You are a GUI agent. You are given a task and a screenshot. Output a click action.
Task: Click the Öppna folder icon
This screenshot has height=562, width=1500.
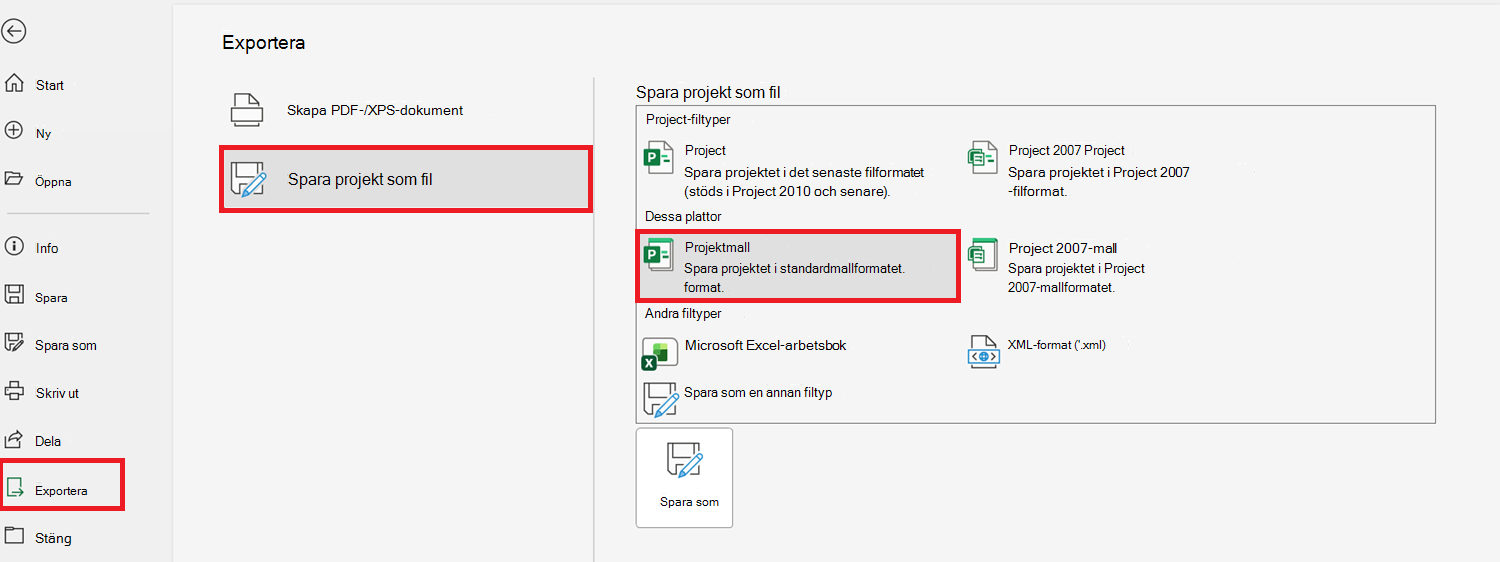[x=14, y=180]
